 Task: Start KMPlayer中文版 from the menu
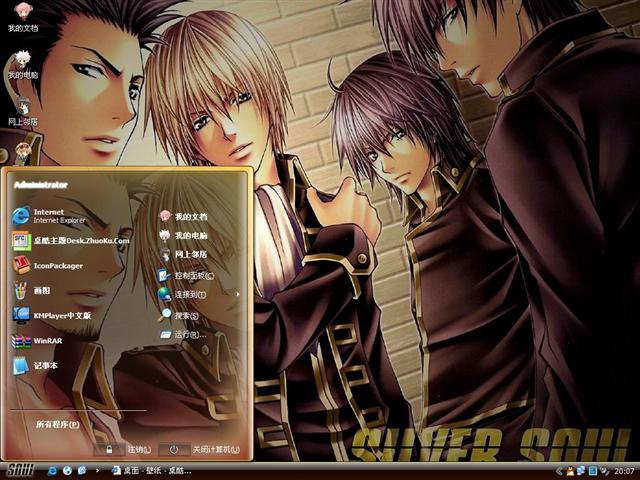click(x=51, y=316)
